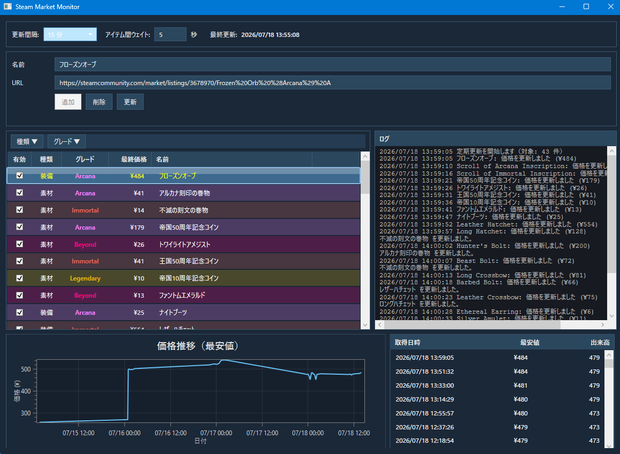The height and width of the screenshot is (454, 620).
Task: Toggle the 王国50周年記念コイン row checkbox
Action: (x=19, y=261)
